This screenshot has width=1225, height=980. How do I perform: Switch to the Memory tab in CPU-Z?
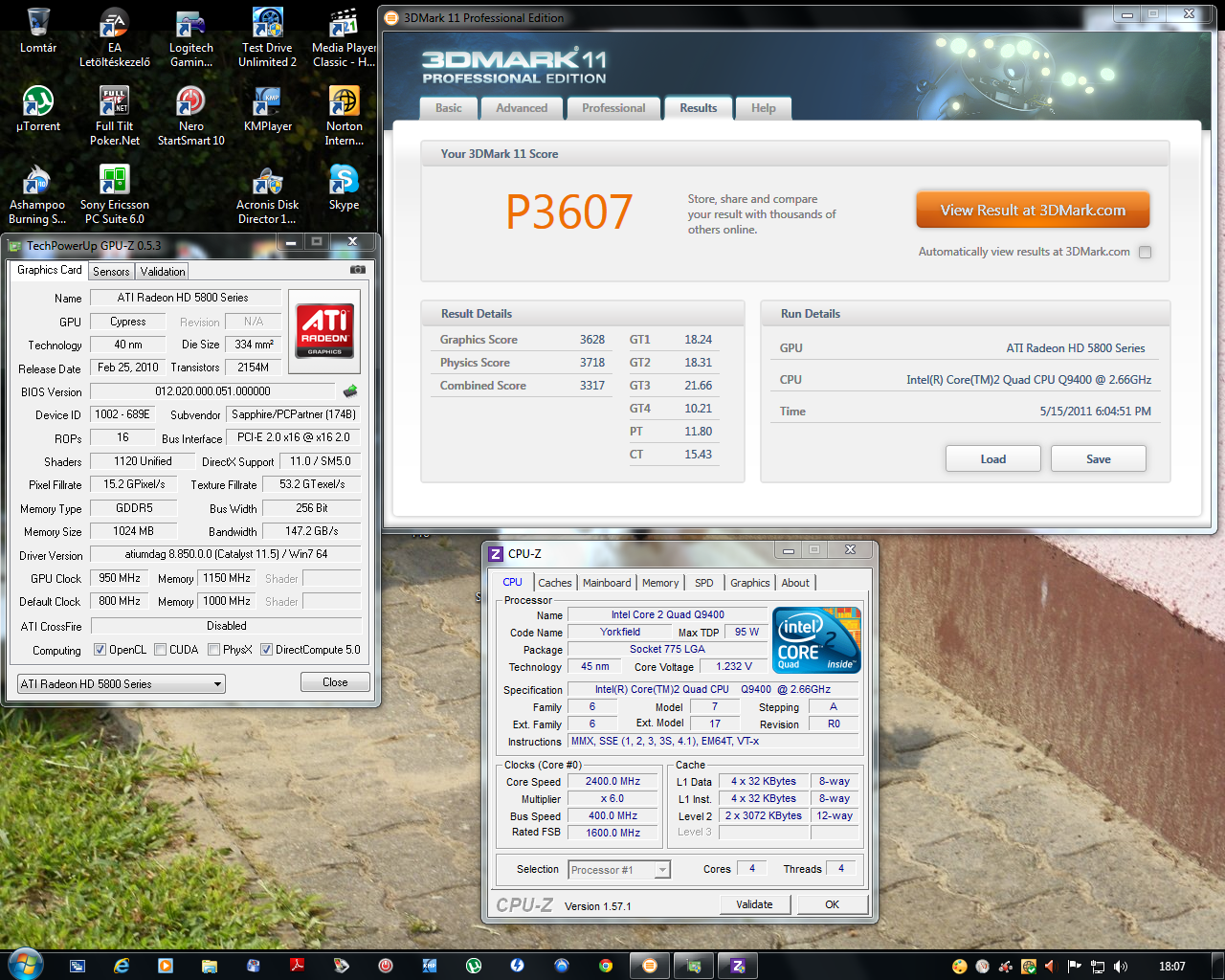(660, 583)
